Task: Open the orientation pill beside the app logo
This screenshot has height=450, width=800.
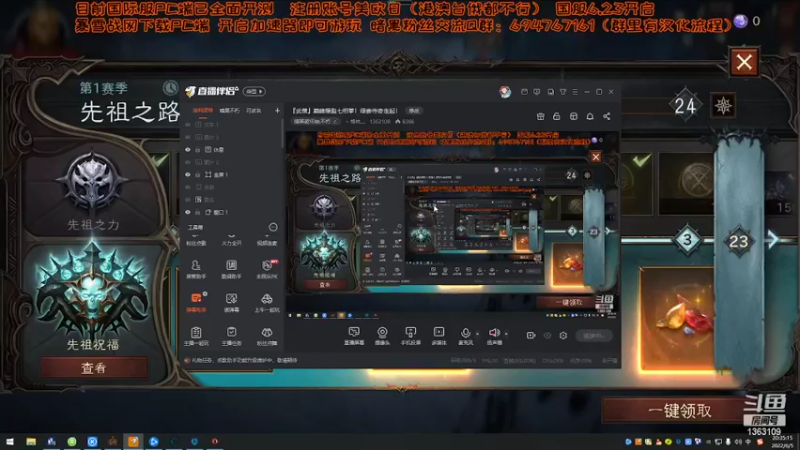Action: tap(254, 91)
